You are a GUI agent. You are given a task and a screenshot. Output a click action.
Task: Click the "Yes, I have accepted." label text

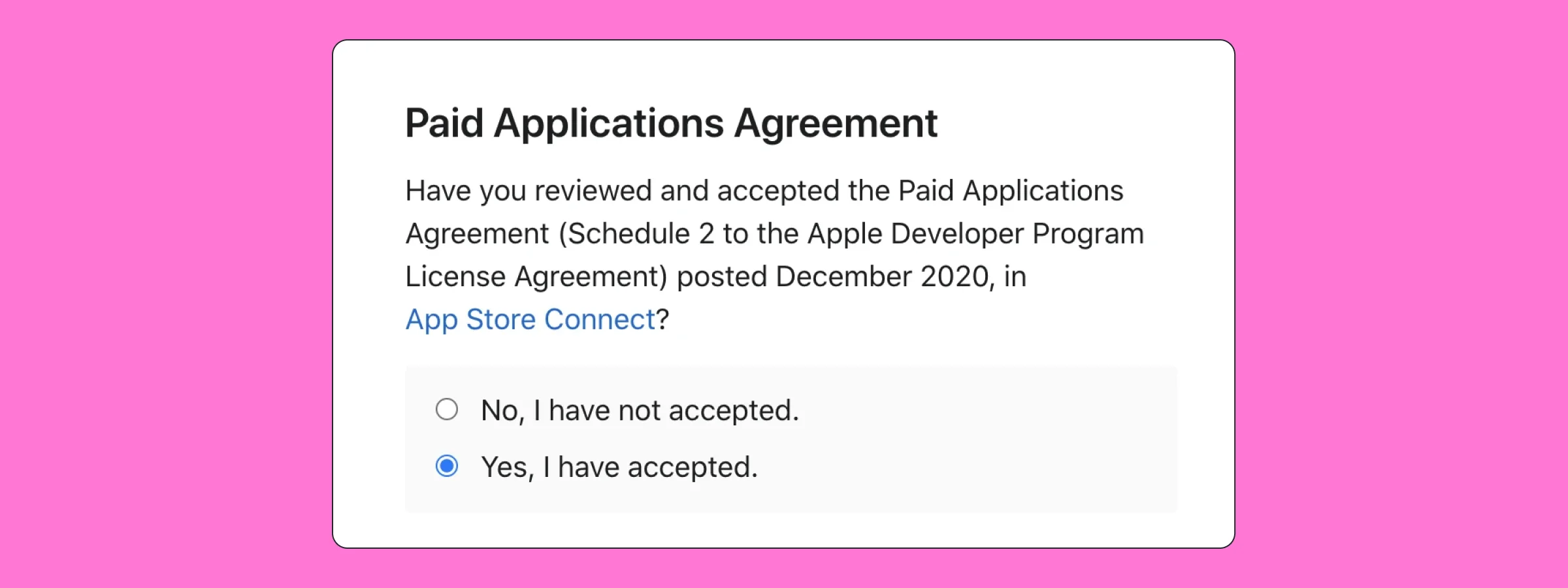pyautogui.click(x=618, y=466)
